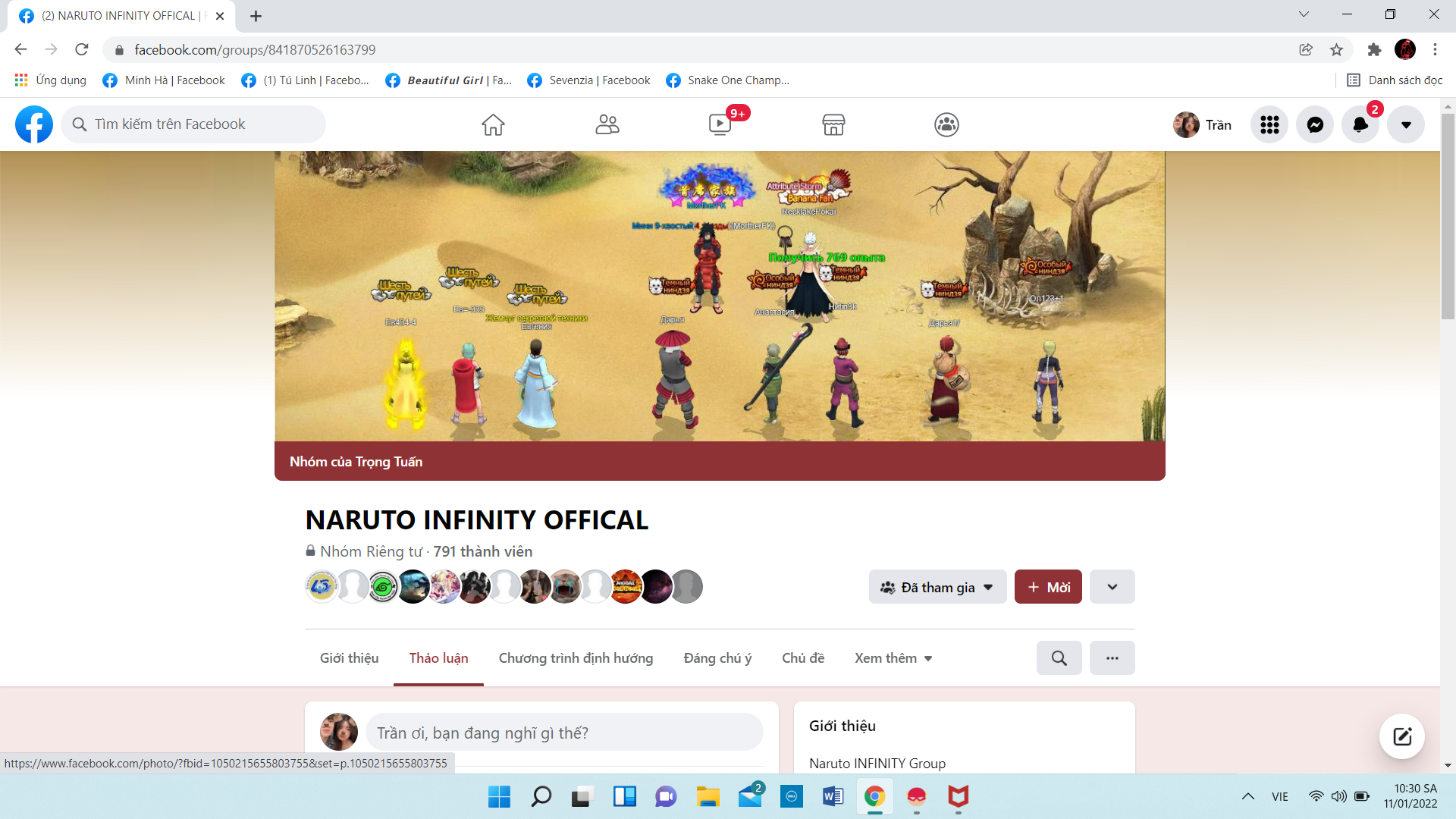
Task: Open Chrome tab search chevron
Action: point(1304,14)
